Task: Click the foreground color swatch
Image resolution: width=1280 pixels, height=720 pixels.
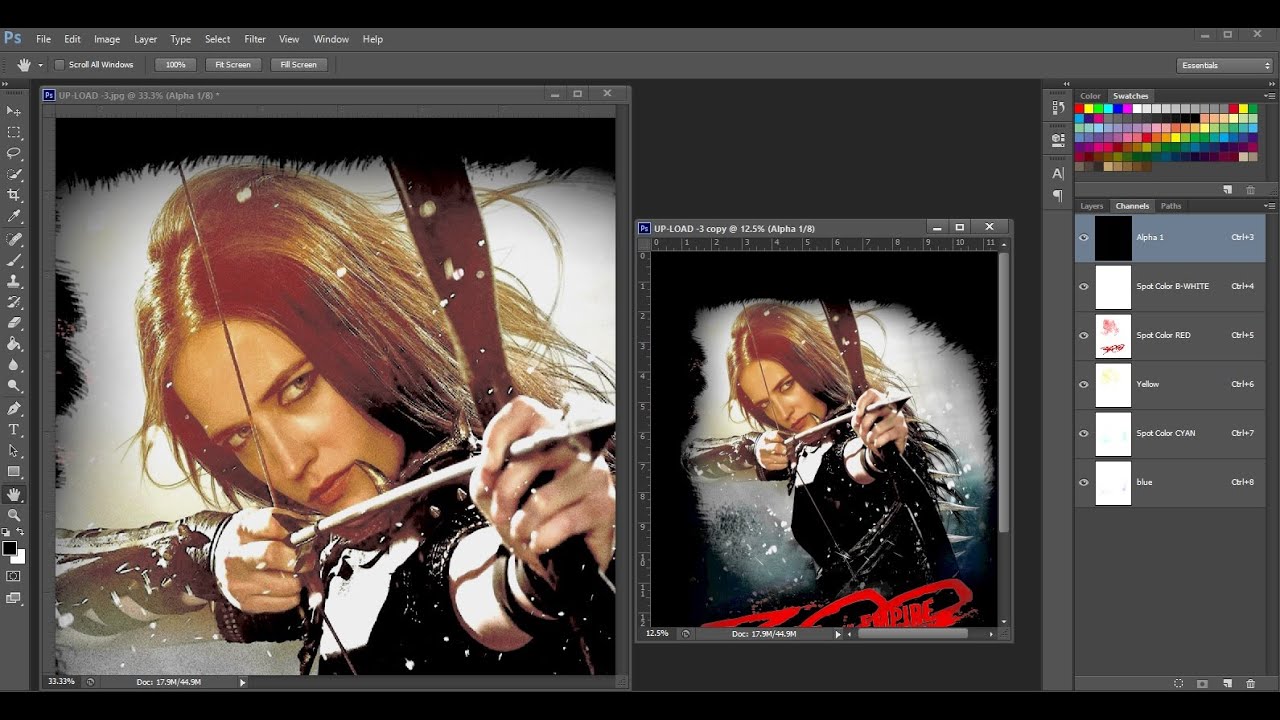Action: click(x=10, y=548)
